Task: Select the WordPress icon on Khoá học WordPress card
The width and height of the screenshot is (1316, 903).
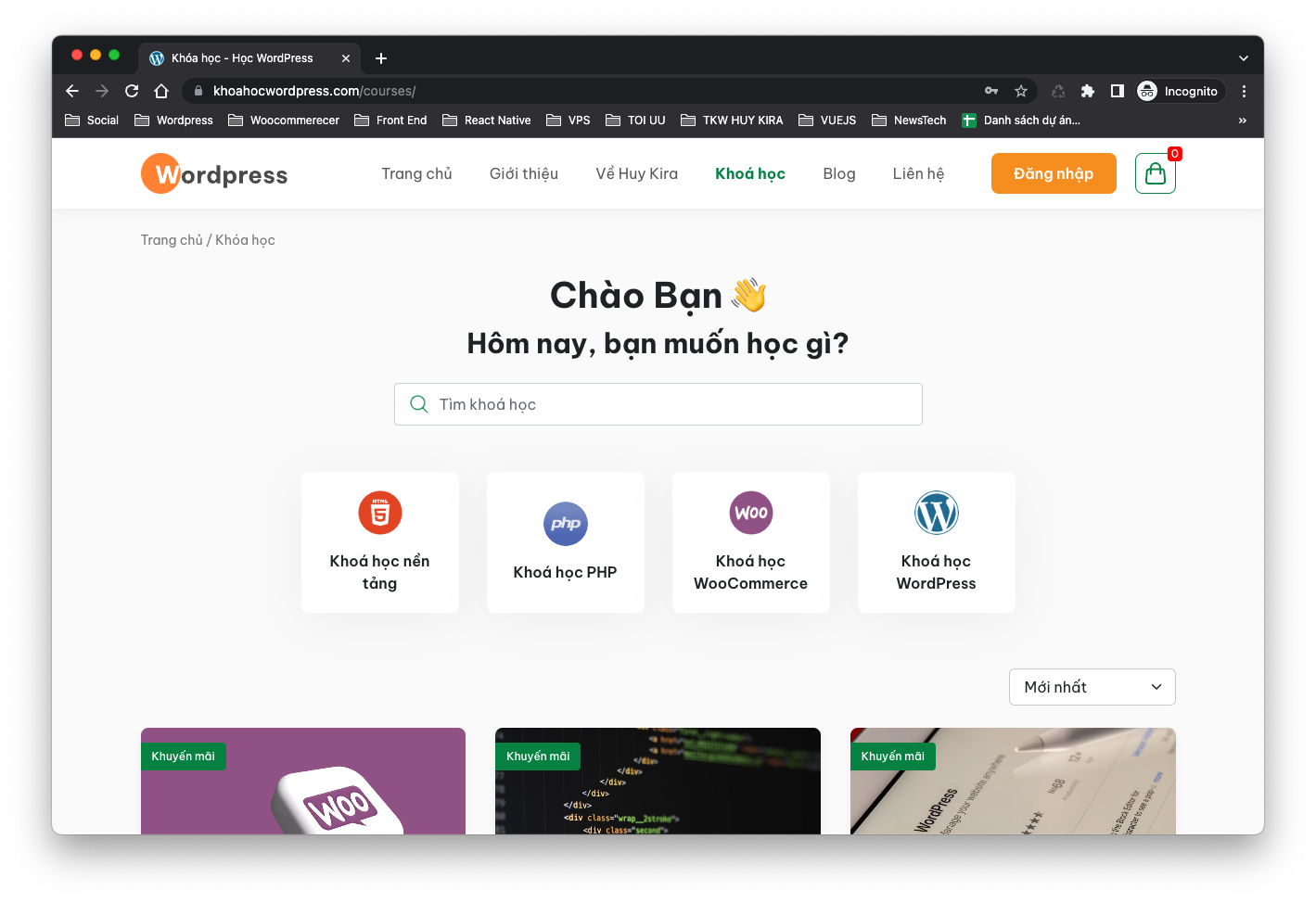Action: pyautogui.click(x=936, y=513)
